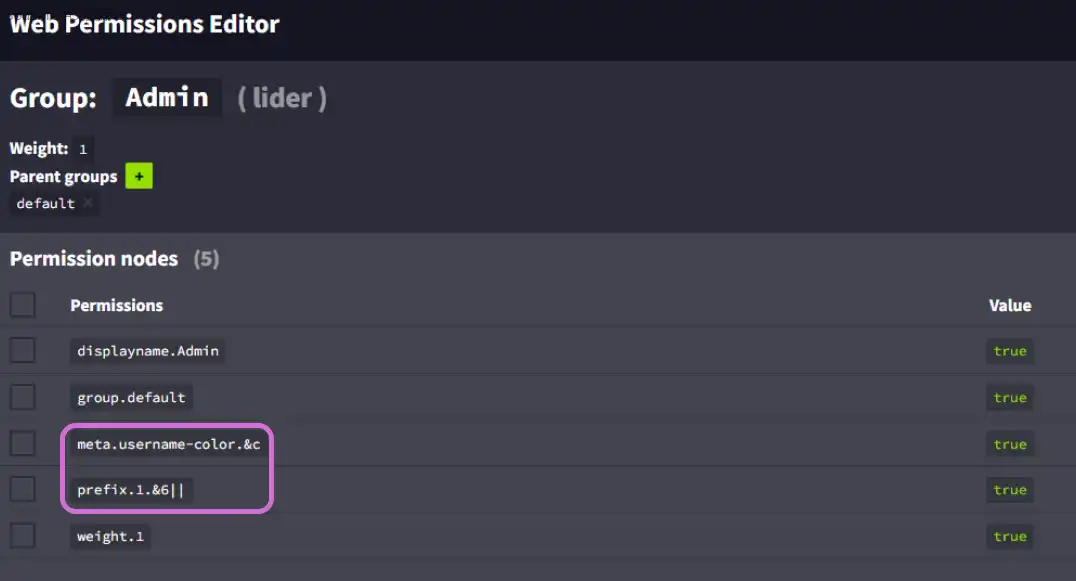Check the group.default row checkbox
This screenshot has width=1076, height=581.
[x=22, y=397]
